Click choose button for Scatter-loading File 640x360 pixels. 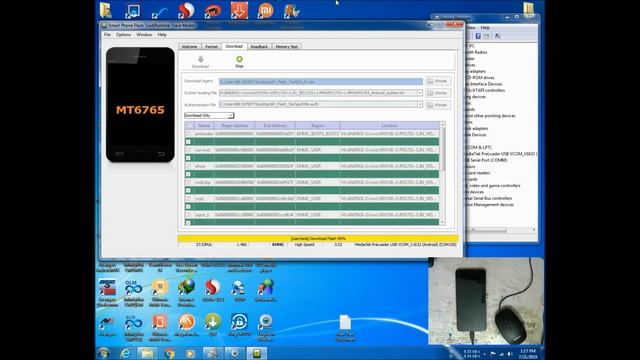(438, 93)
